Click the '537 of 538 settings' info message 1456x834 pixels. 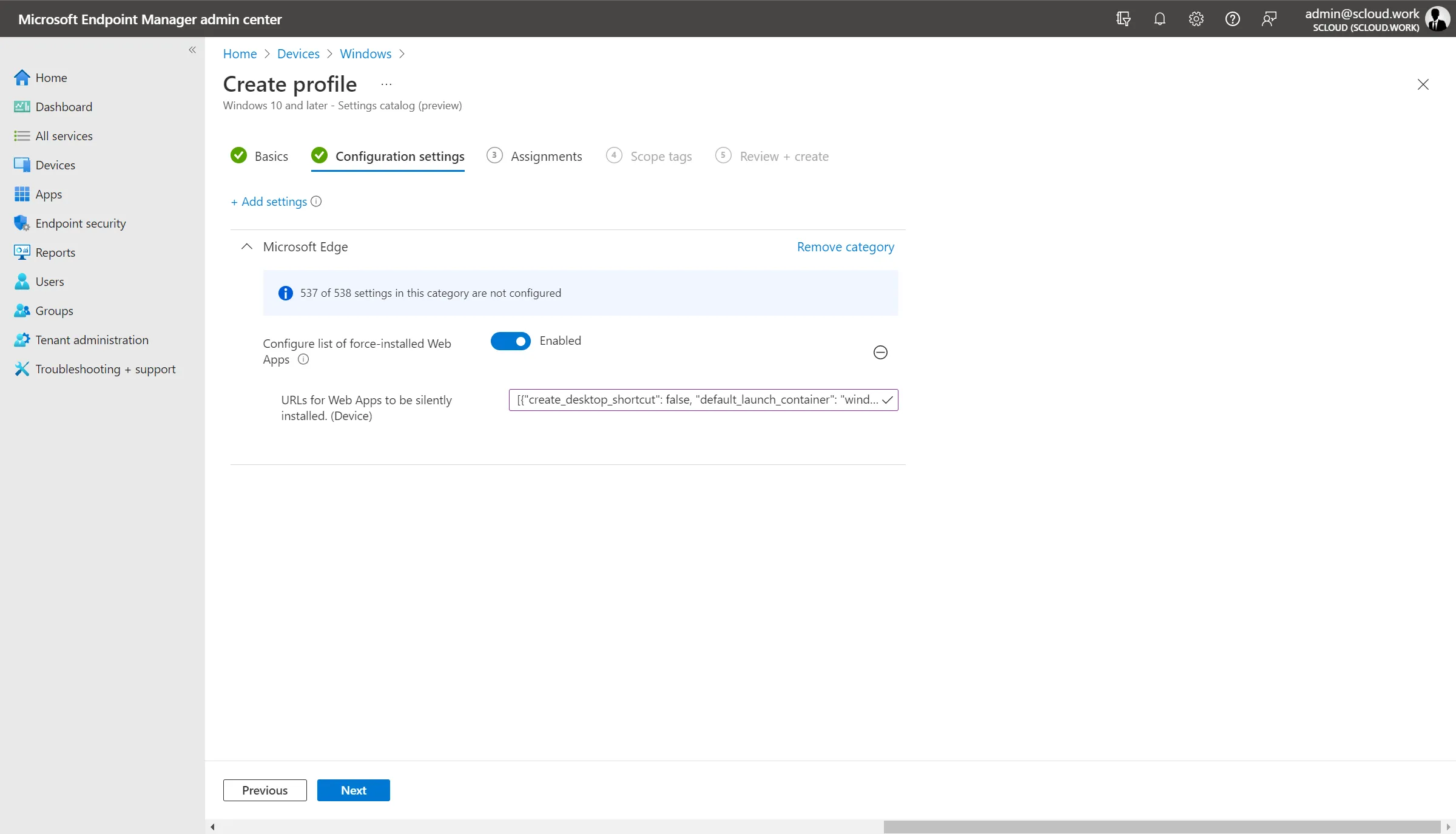click(581, 293)
